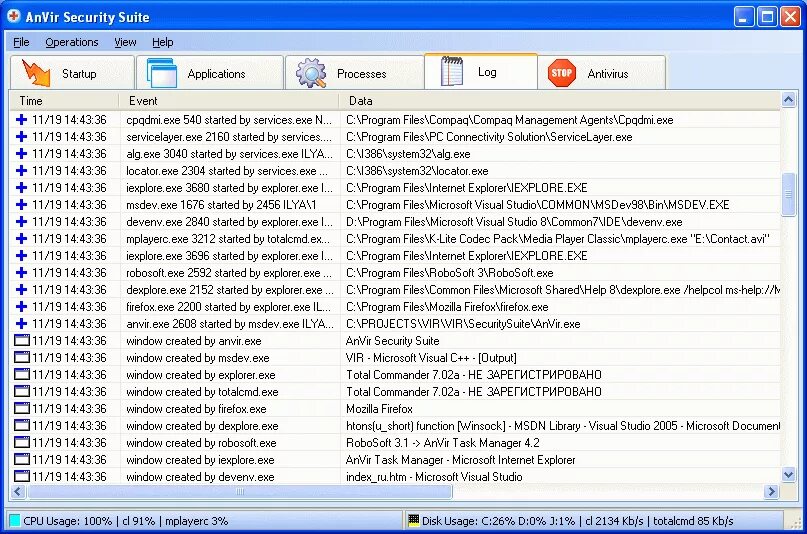Select 'index_ru.htm - Microsoft Visual Studio' cell

434,476
